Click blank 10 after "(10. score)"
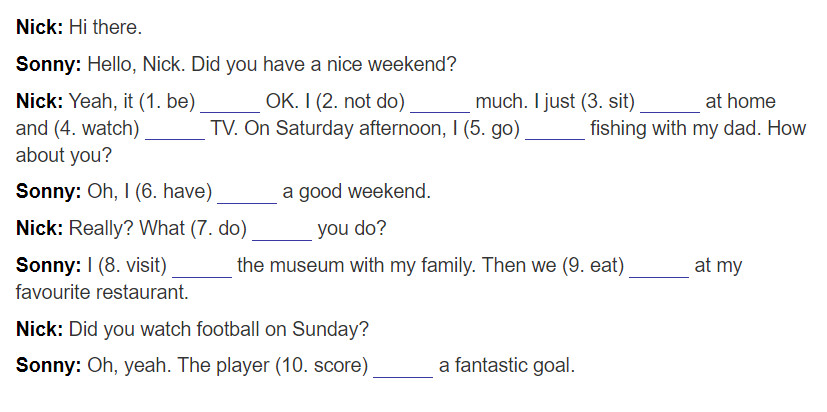 point(403,367)
